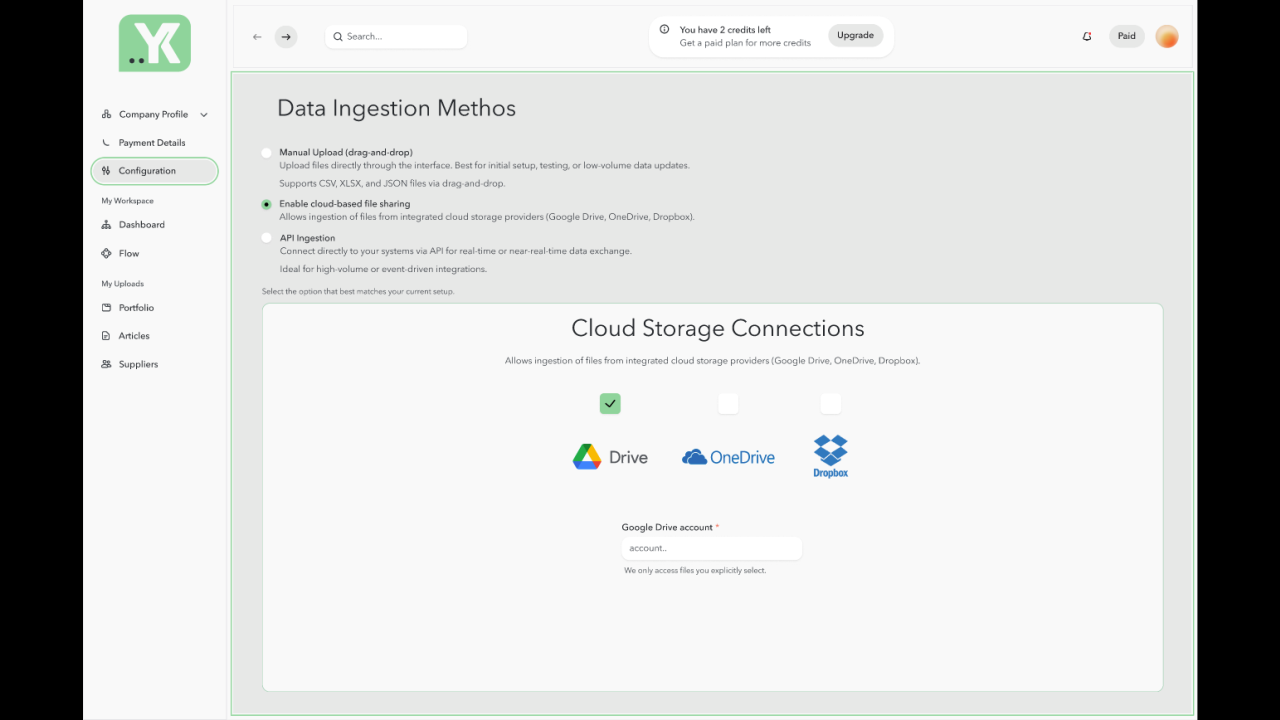1280x720 pixels.
Task: Expand the Company Profile chevron
Action: [204, 115]
